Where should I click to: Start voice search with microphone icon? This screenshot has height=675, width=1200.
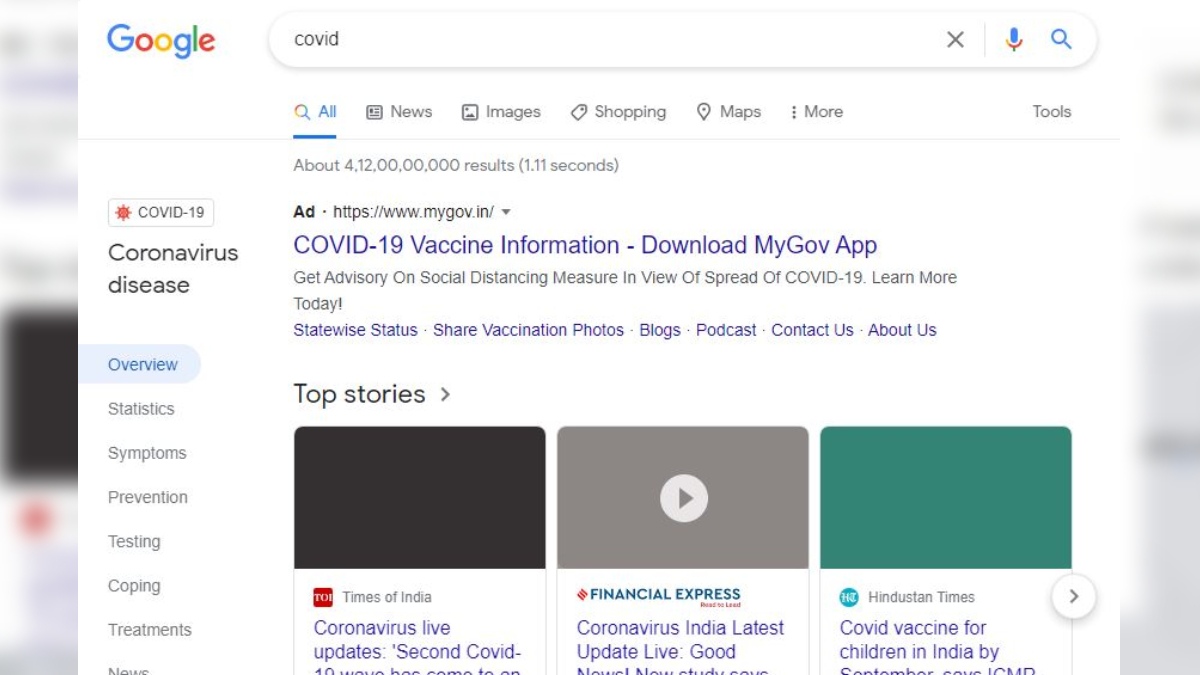tap(1014, 39)
